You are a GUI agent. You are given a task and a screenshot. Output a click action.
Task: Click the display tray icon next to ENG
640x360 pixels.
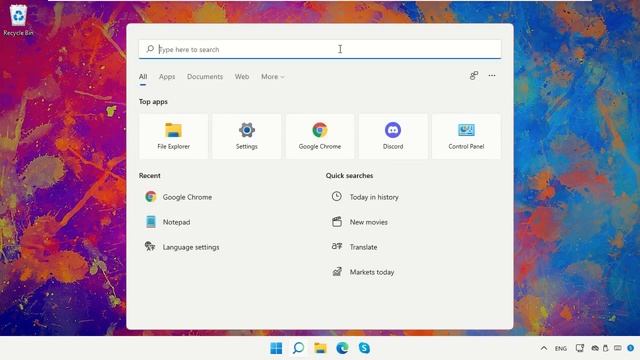[580, 348]
